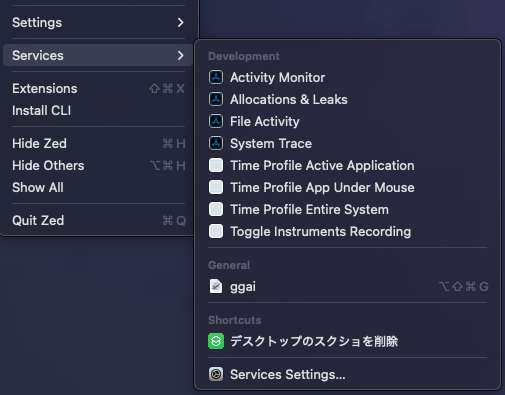
Task: Click the Time Profile App Under Mouse icon
Action: [x=216, y=187]
